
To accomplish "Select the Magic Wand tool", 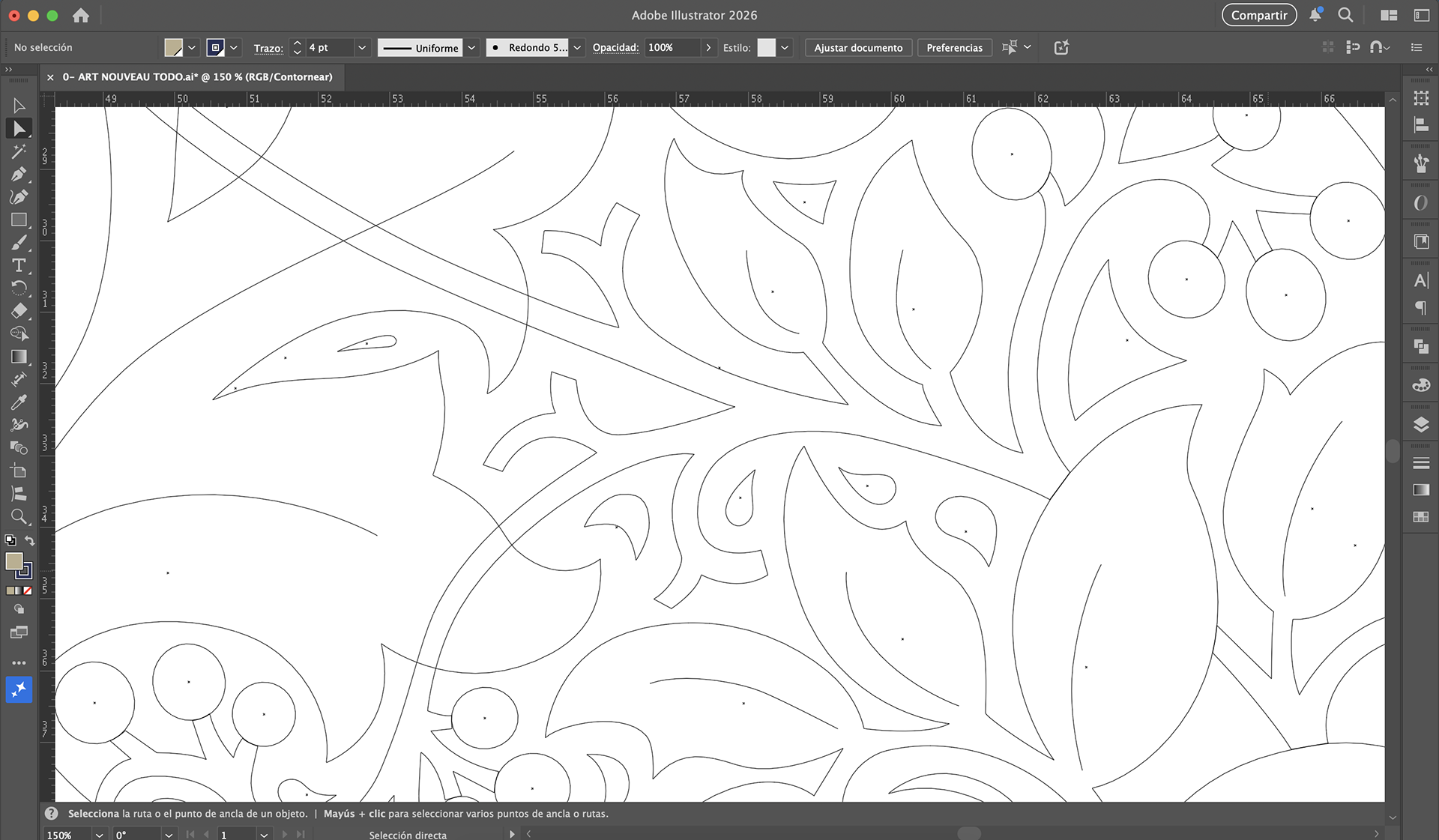I will [x=19, y=151].
